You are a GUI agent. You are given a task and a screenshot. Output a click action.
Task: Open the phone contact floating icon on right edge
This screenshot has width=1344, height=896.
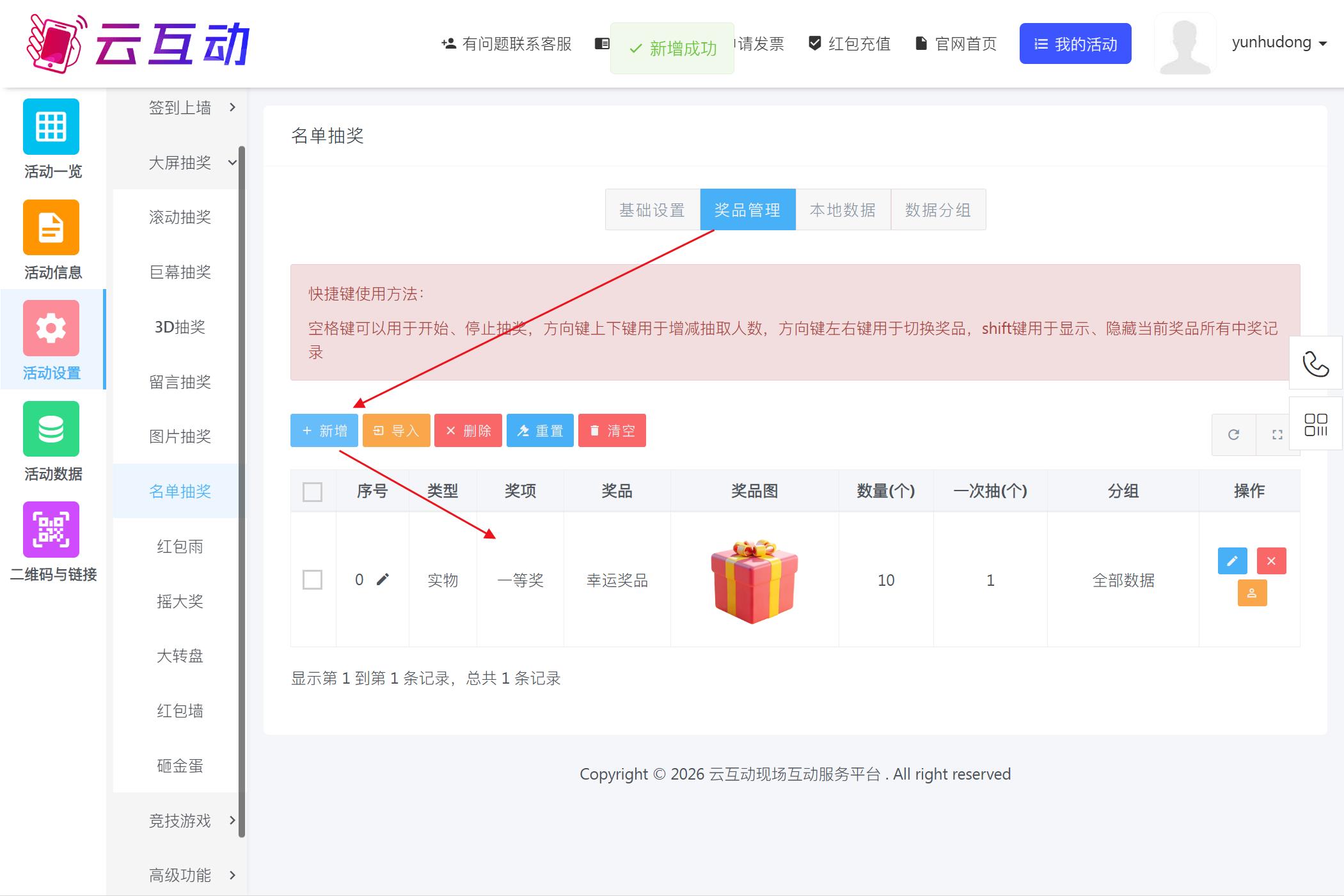tap(1316, 363)
